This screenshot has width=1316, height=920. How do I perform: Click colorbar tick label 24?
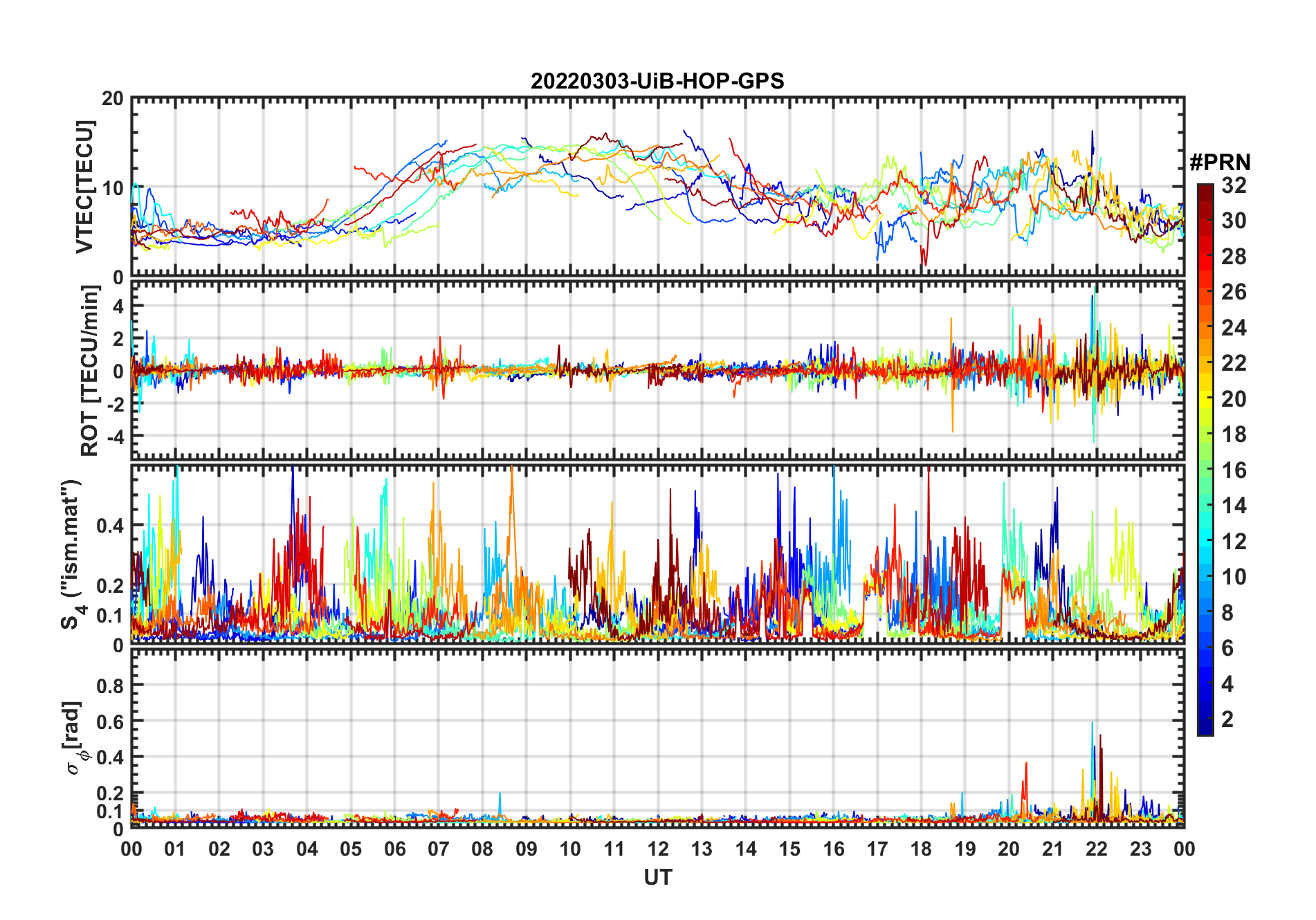pos(1234,328)
